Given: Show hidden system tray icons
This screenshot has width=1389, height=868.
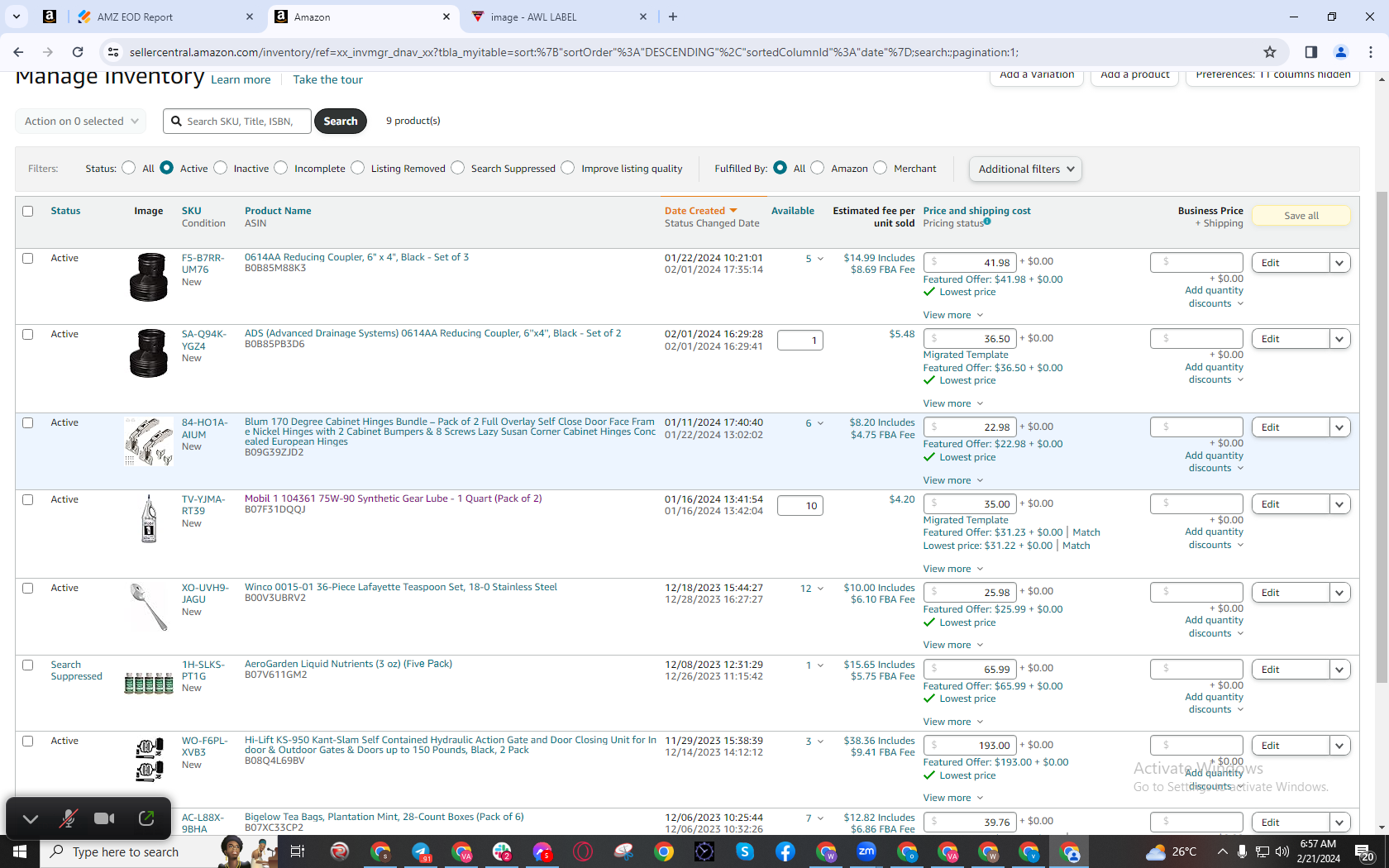Looking at the screenshot, I should (1222, 851).
